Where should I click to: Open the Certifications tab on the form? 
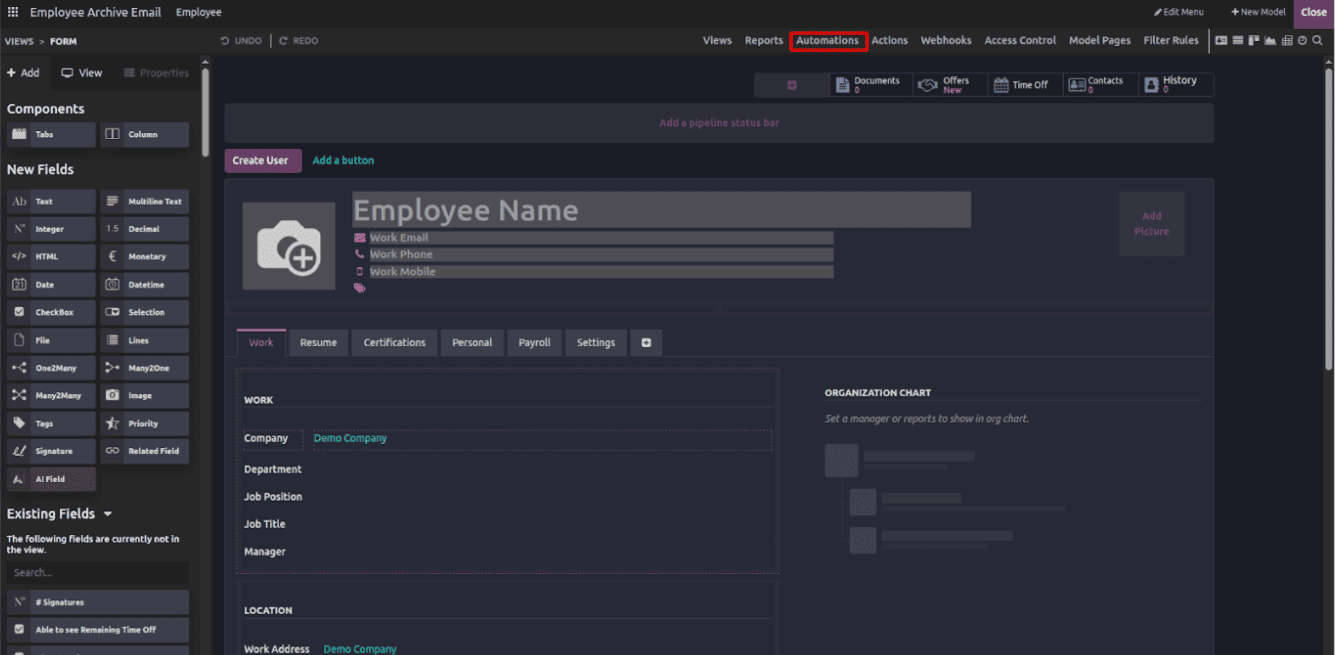[x=394, y=342]
